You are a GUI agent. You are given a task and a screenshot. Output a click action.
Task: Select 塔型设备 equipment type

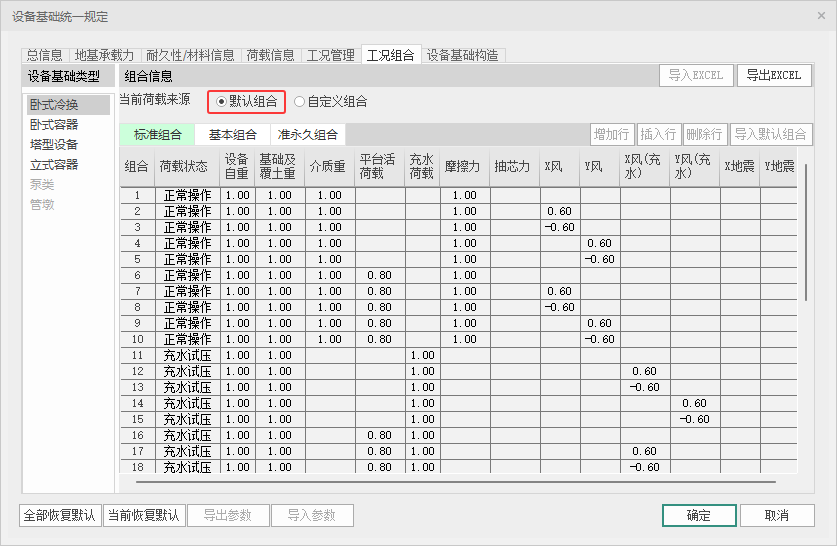(x=68, y=145)
